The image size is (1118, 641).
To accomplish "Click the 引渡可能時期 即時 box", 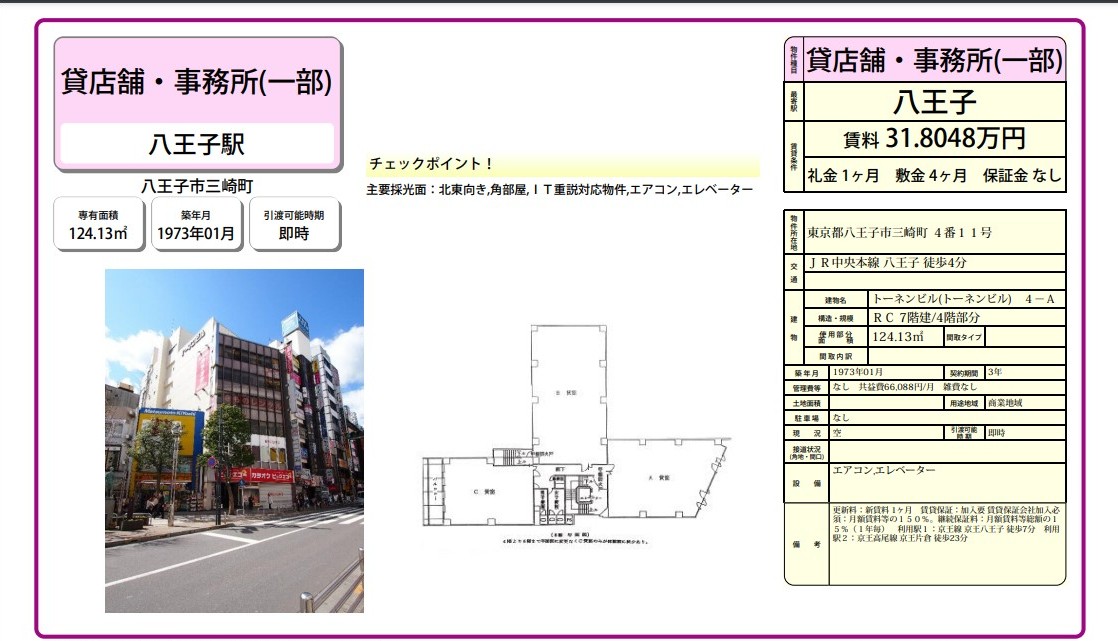I will coord(295,224).
